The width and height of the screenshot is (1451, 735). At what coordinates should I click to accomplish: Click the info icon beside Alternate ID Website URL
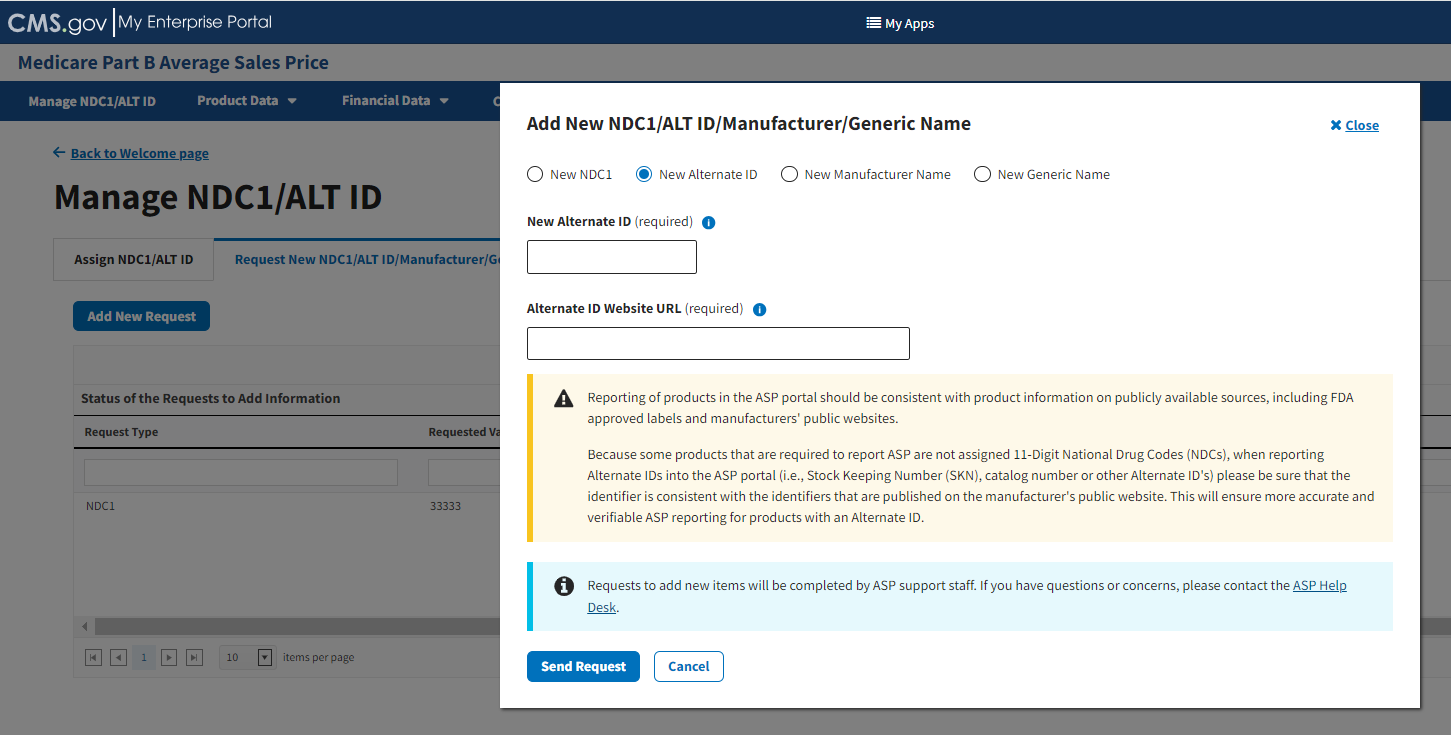click(x=759, y=309)
